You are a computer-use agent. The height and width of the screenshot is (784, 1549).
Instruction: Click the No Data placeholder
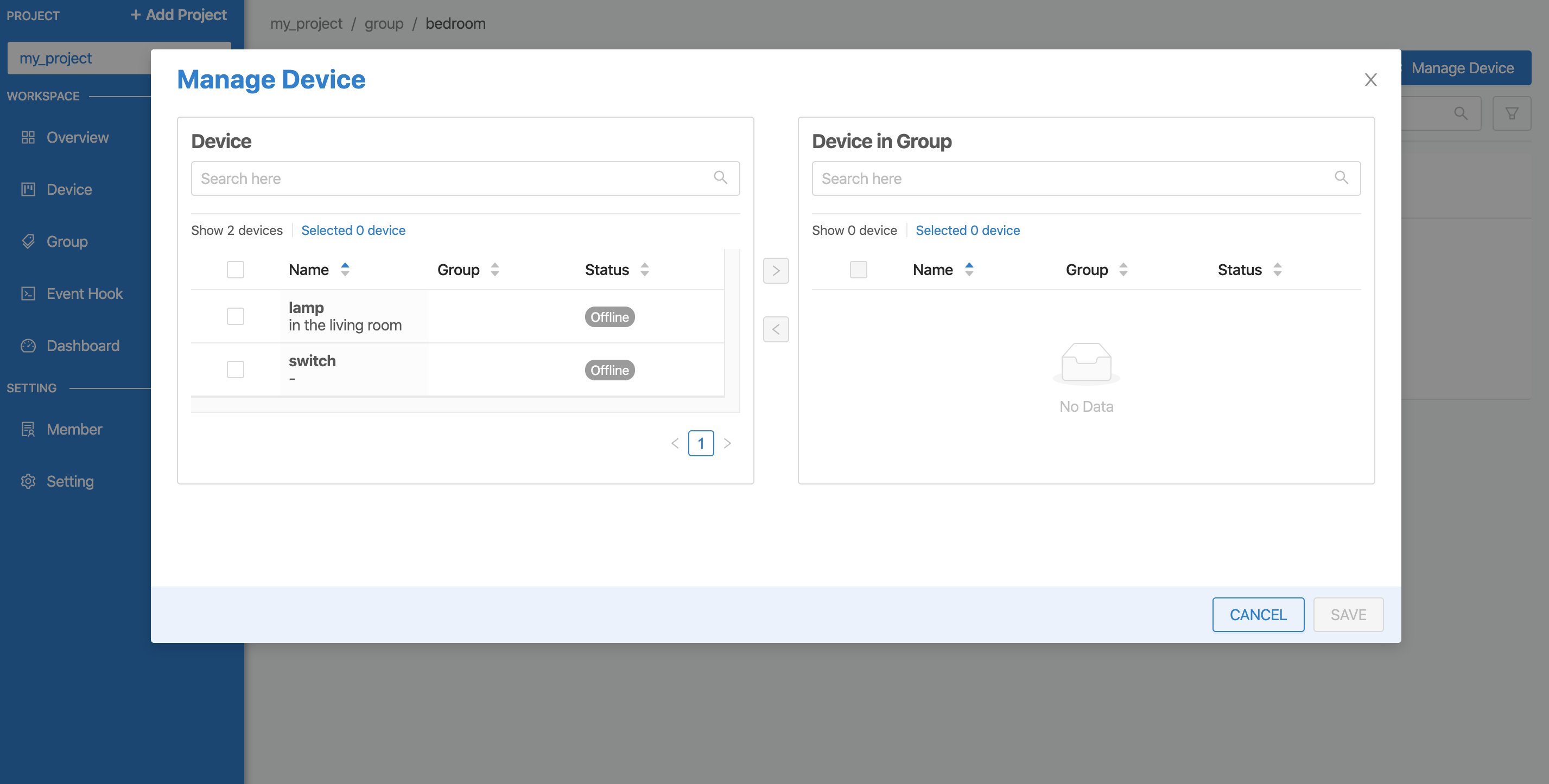point(1086,379)
